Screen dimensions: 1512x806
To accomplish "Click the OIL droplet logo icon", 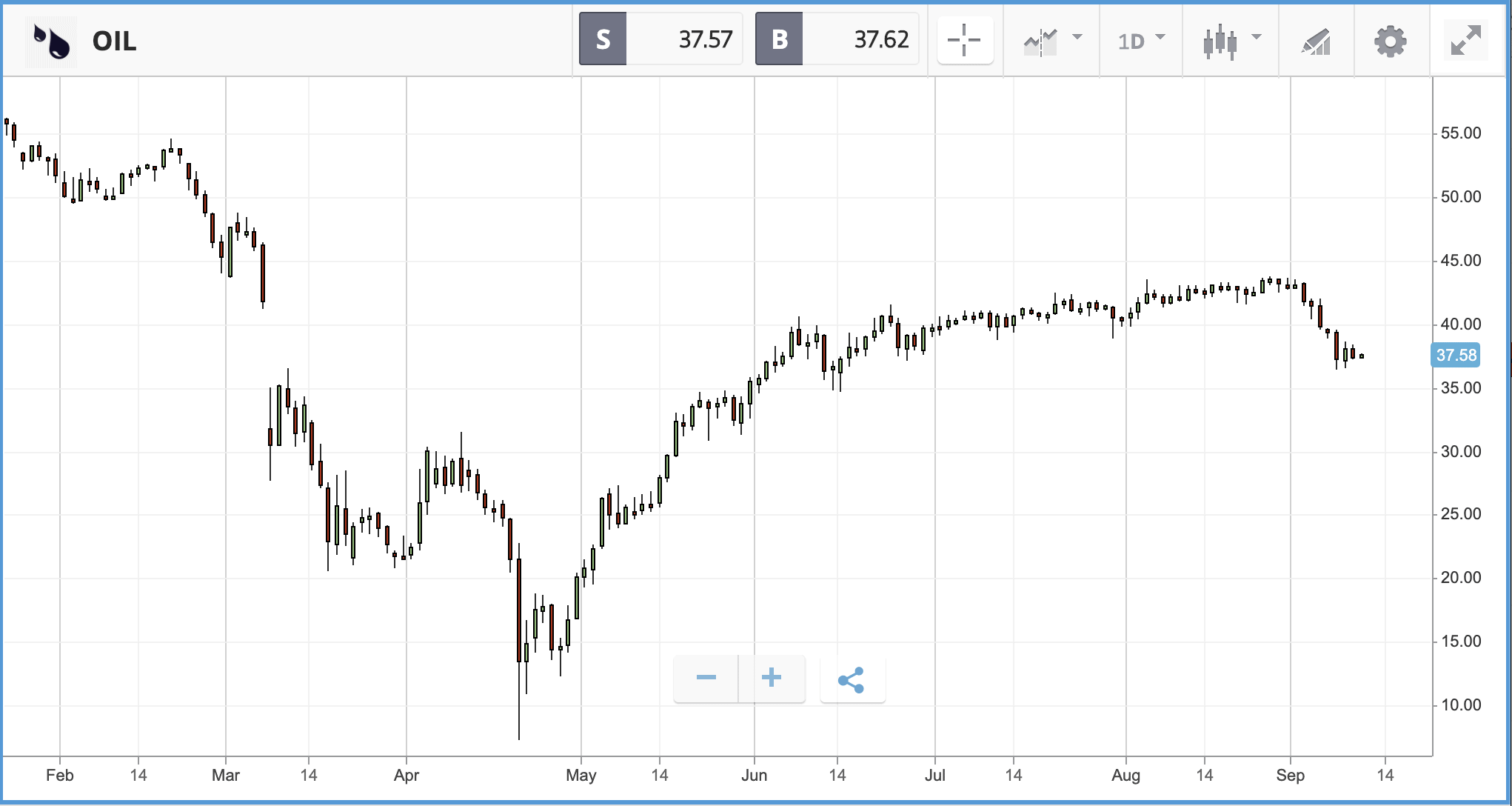I will (x=51, y=41).
